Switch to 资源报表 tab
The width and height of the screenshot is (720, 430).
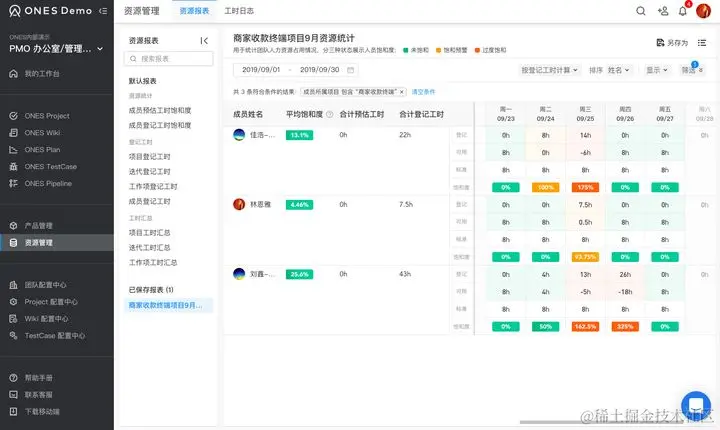tap(194, 11)
